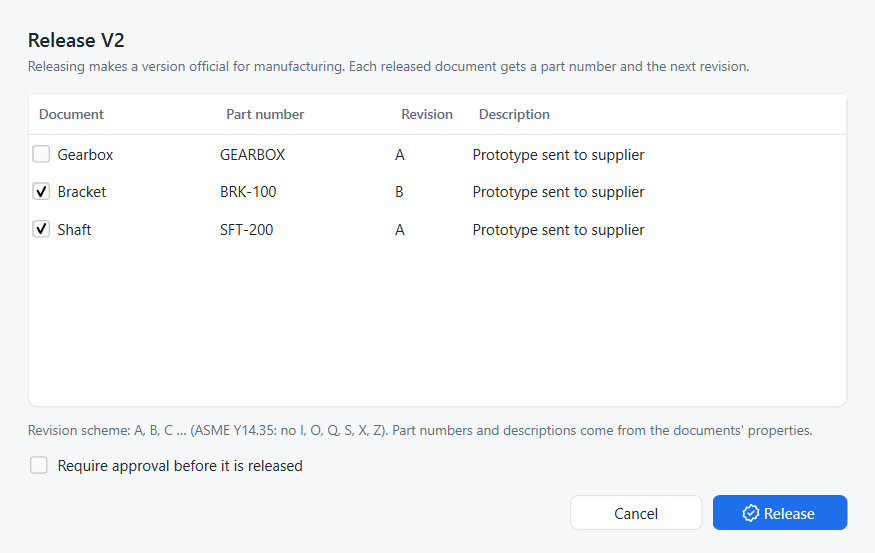Click the Bracket row description text

pos(558,192)
